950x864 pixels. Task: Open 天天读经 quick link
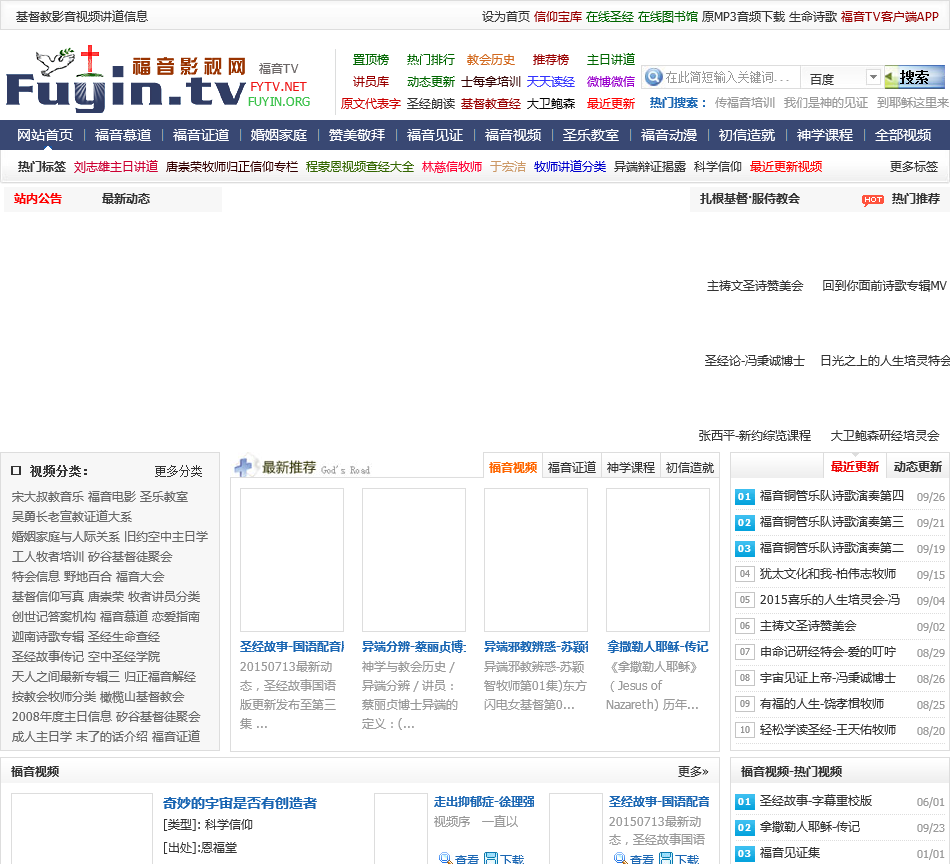pos(551,82)
